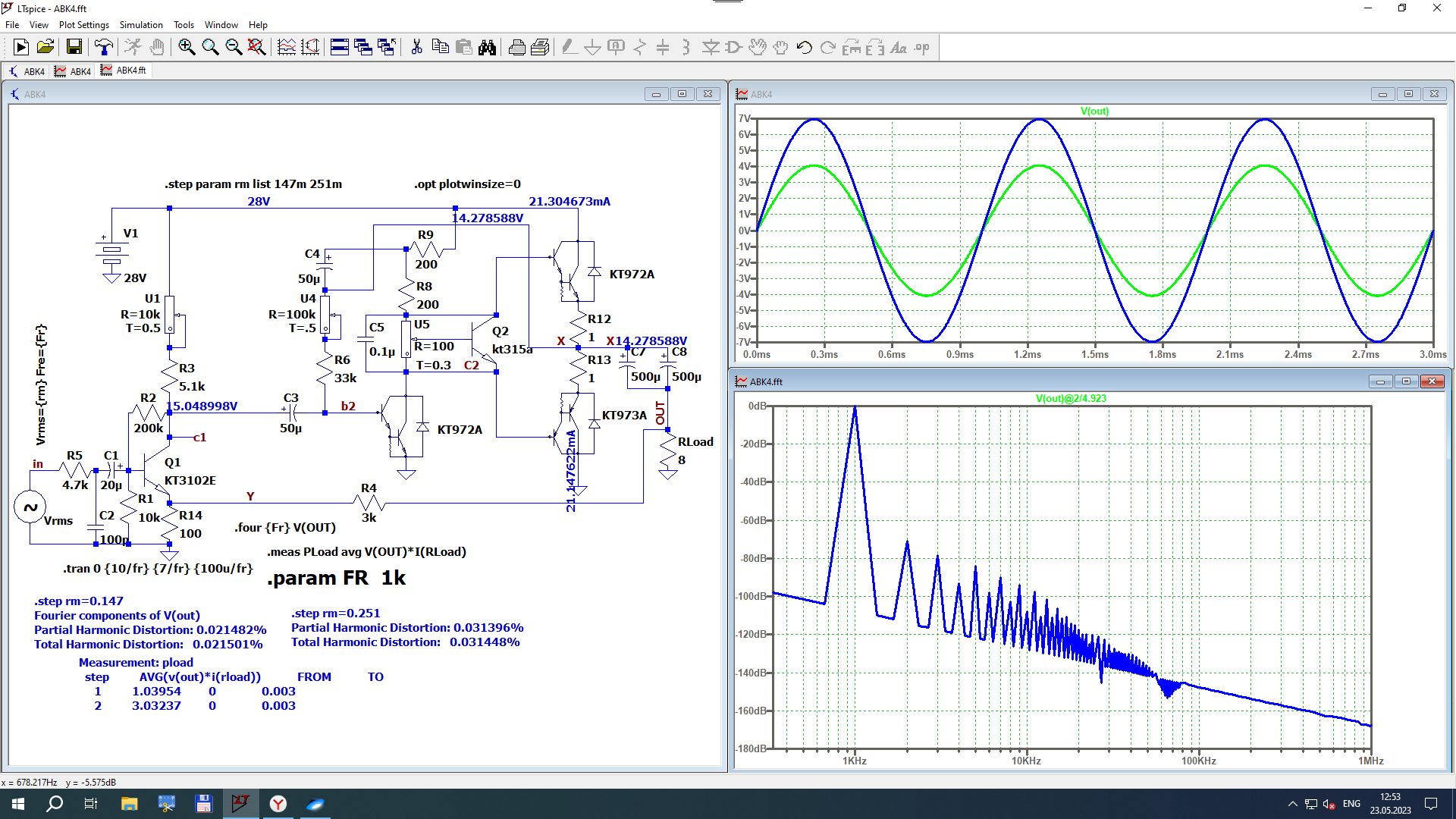Open Find with the binoculars icon
The height and width of the screenshot is (819, 1456).
487,48
